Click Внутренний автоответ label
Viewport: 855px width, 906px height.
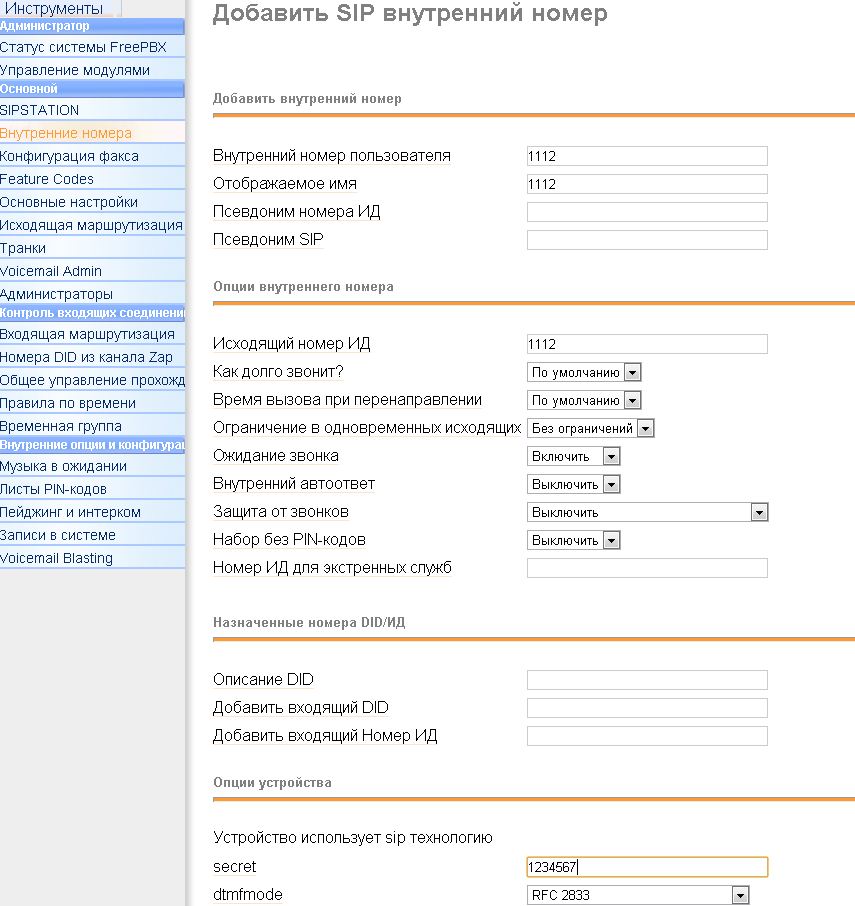coord(294,484)
